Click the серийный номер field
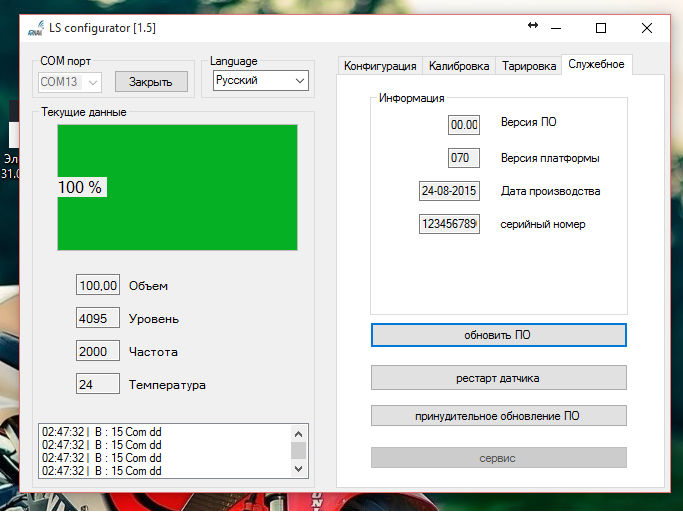683x512 pixels. coord(449,224)
